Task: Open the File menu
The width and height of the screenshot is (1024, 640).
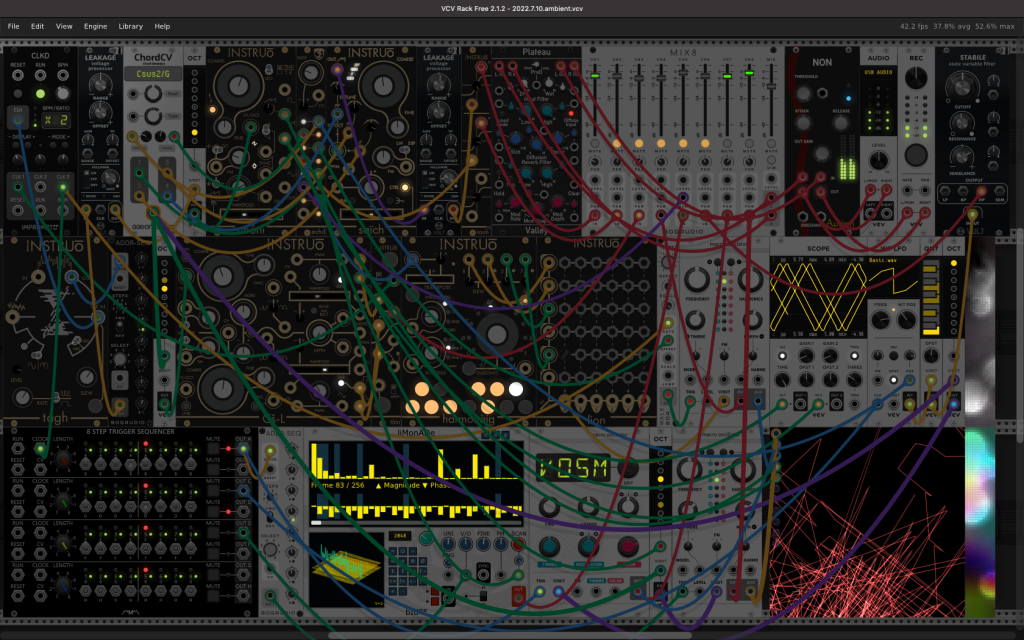Action: tap(13, 26)
